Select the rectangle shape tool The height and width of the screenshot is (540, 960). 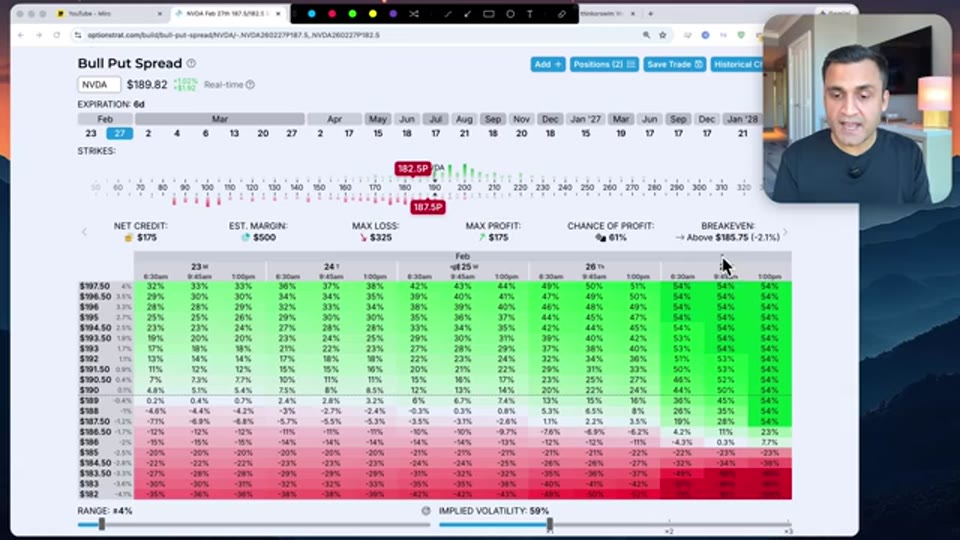pos(489,13)
